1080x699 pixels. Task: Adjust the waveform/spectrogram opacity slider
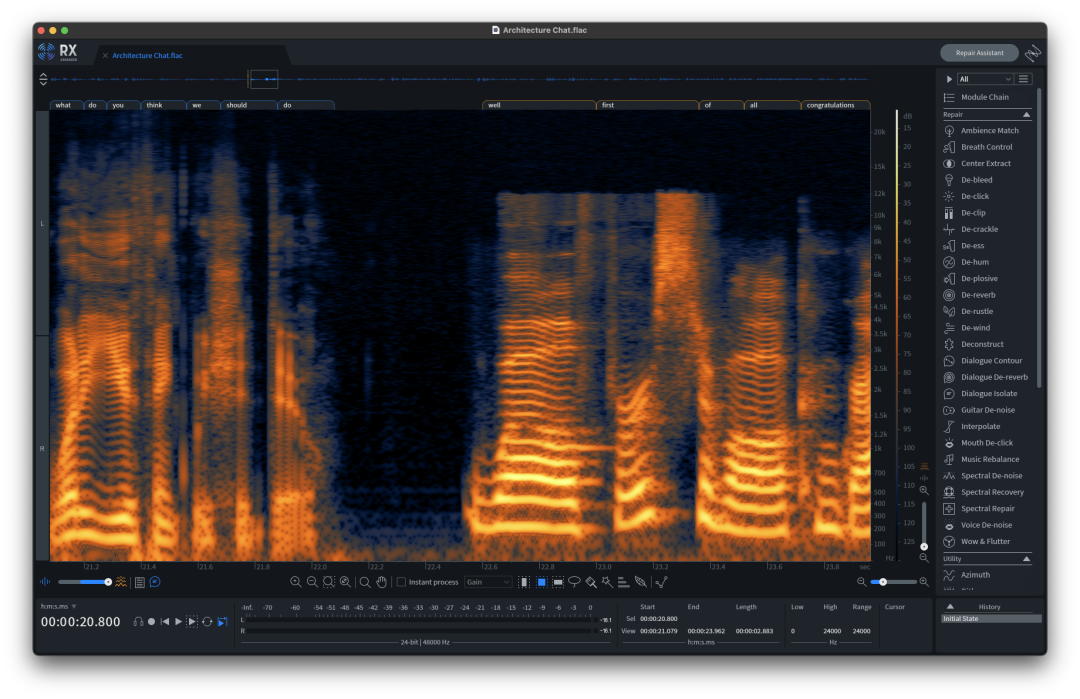85,582
